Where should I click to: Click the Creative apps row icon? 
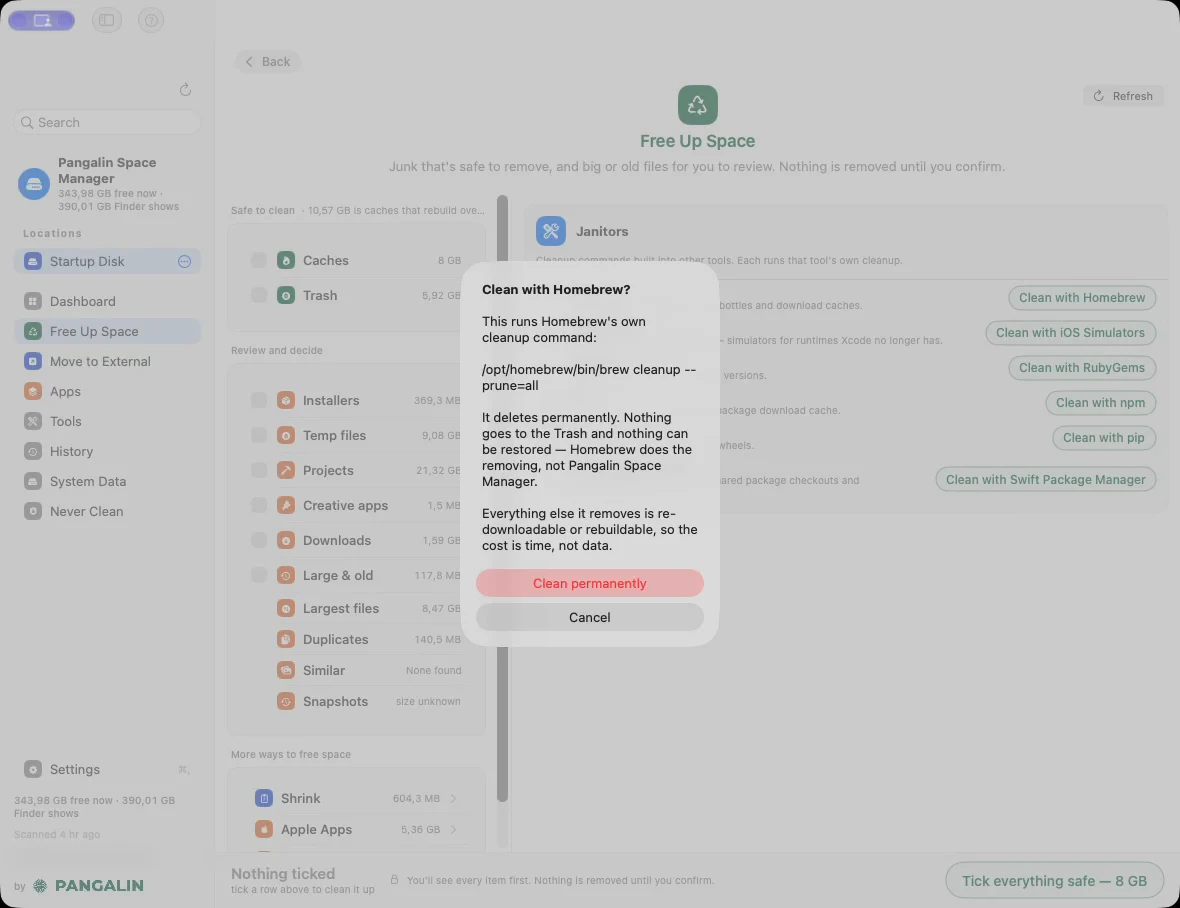pyautogui.click(x=286, y=505)
